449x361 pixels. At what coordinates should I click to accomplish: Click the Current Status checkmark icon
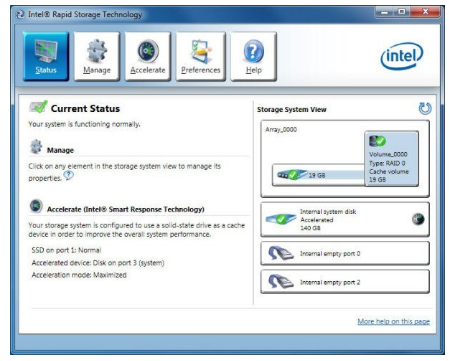[38, 107]
